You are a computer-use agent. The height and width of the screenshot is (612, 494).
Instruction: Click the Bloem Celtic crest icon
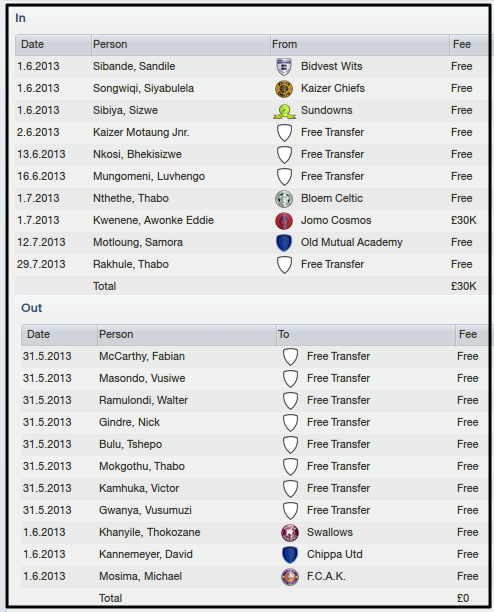coord(284,199)
